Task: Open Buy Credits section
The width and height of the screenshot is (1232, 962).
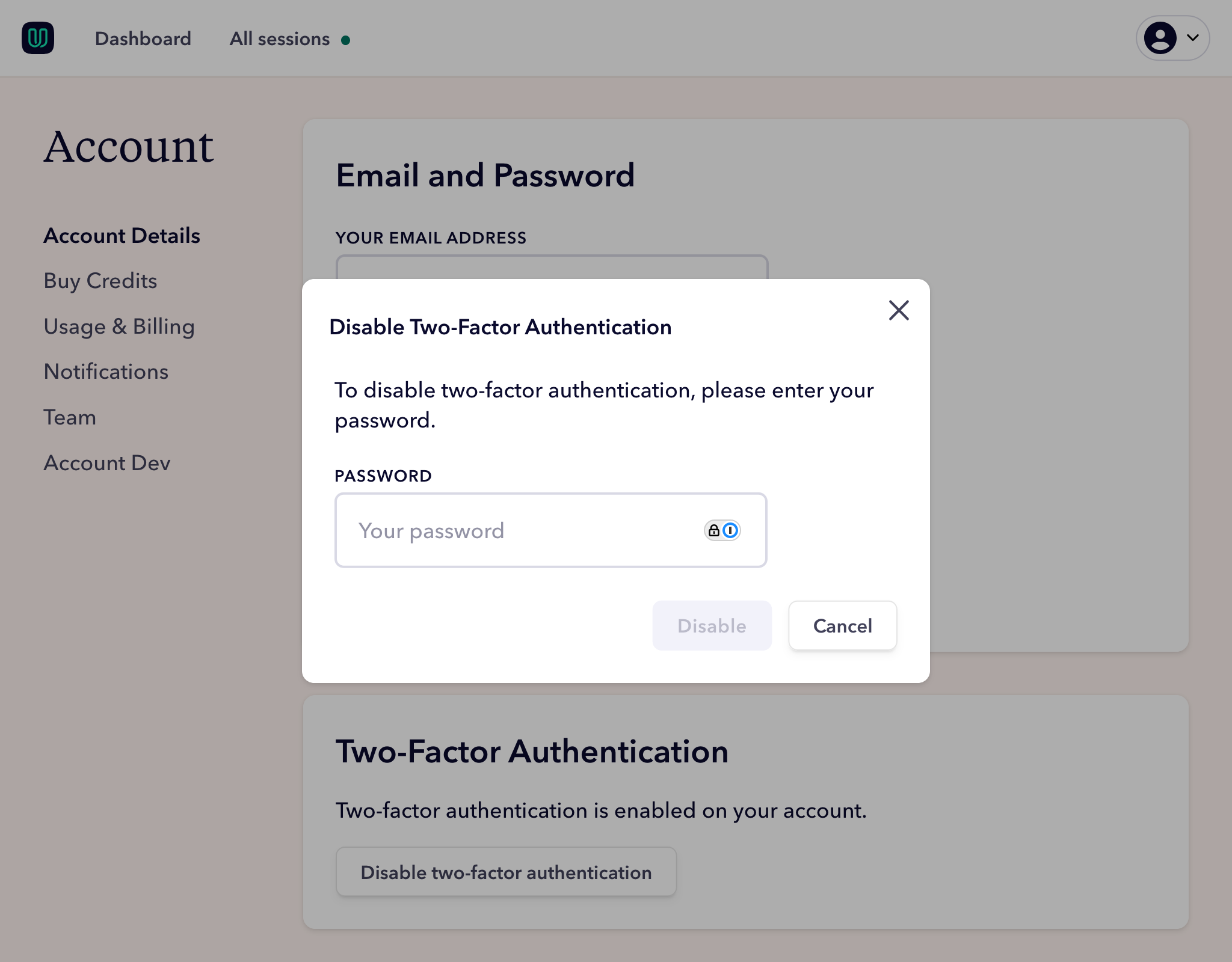Action: (x=100, y=281)
